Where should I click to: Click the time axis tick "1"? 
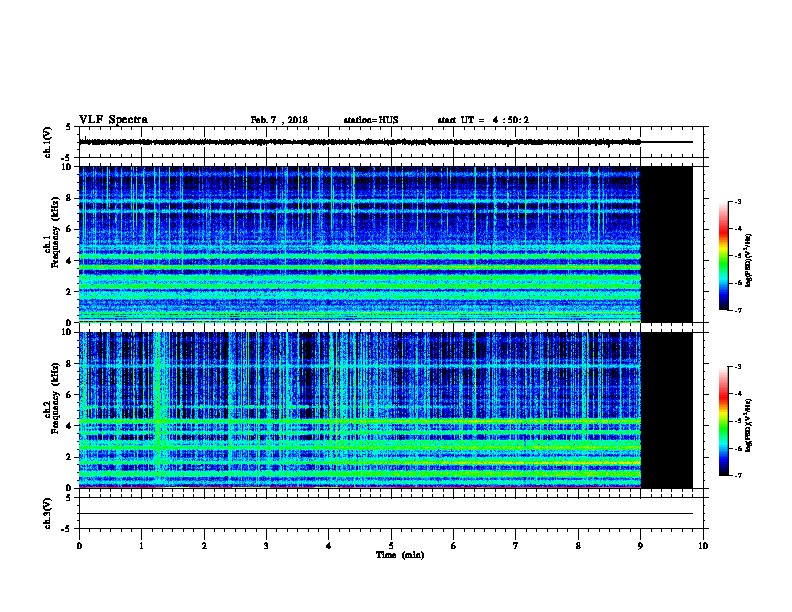141,546
